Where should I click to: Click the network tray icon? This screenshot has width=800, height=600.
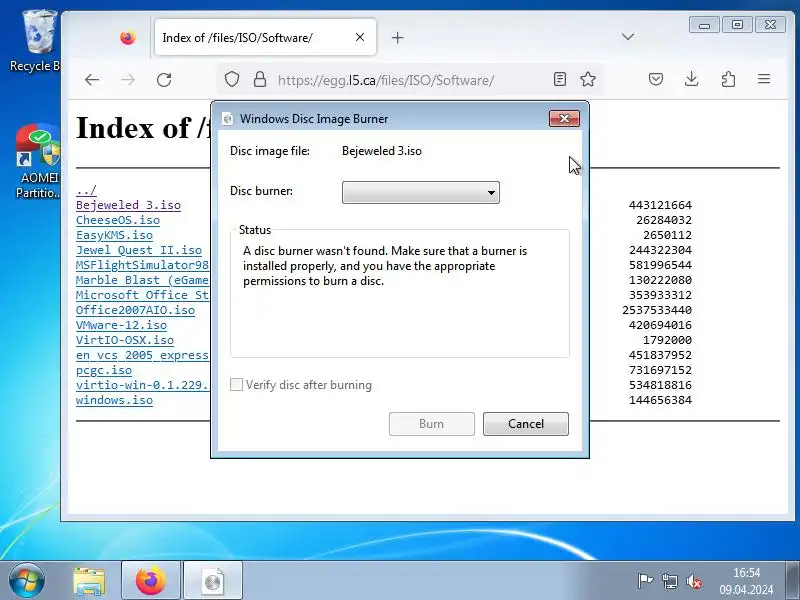pyautogui.click(x=670, y=581)
